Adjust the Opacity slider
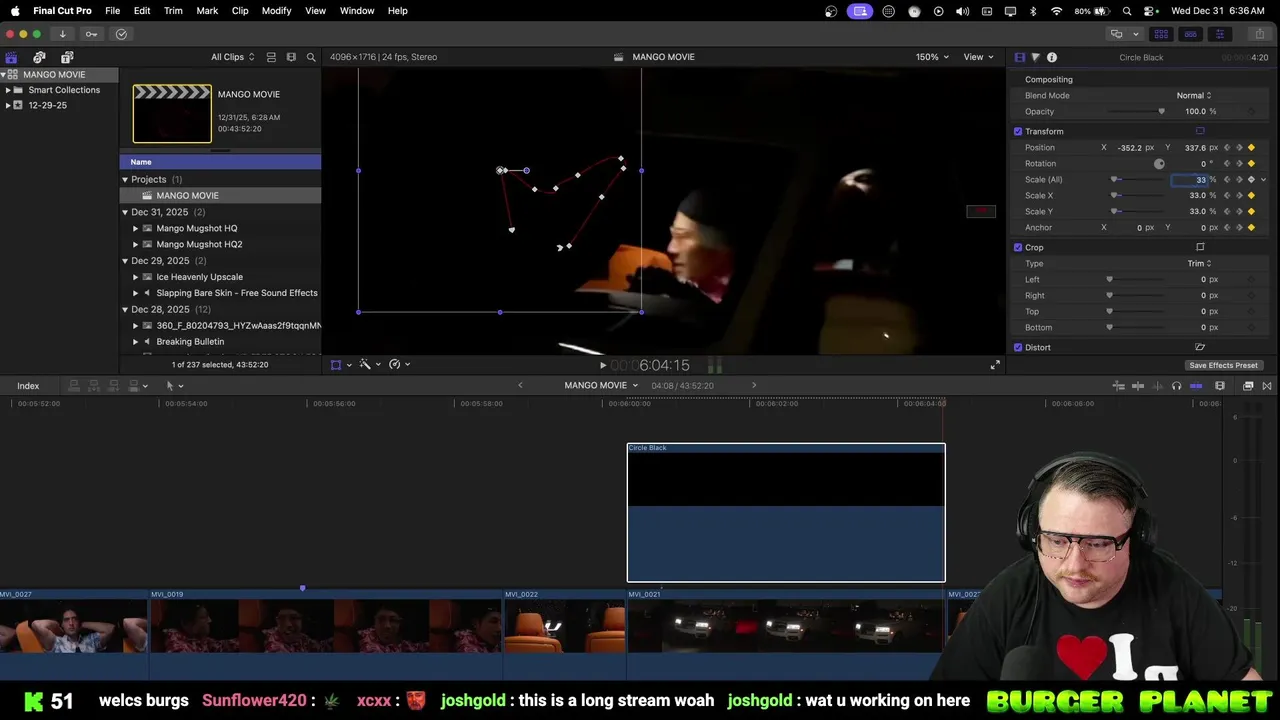 pyautogui.click(x=1135, y=111)
